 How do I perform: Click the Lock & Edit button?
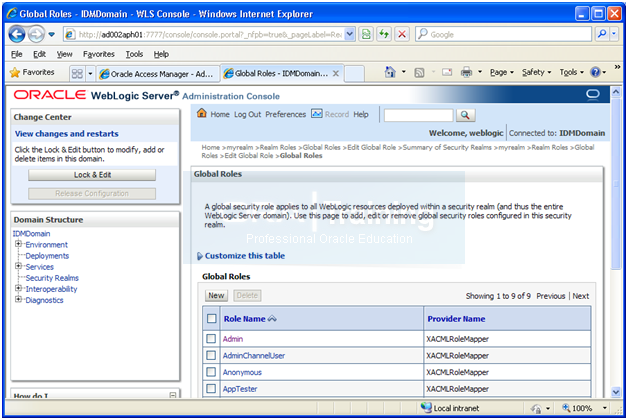(92, 175)
